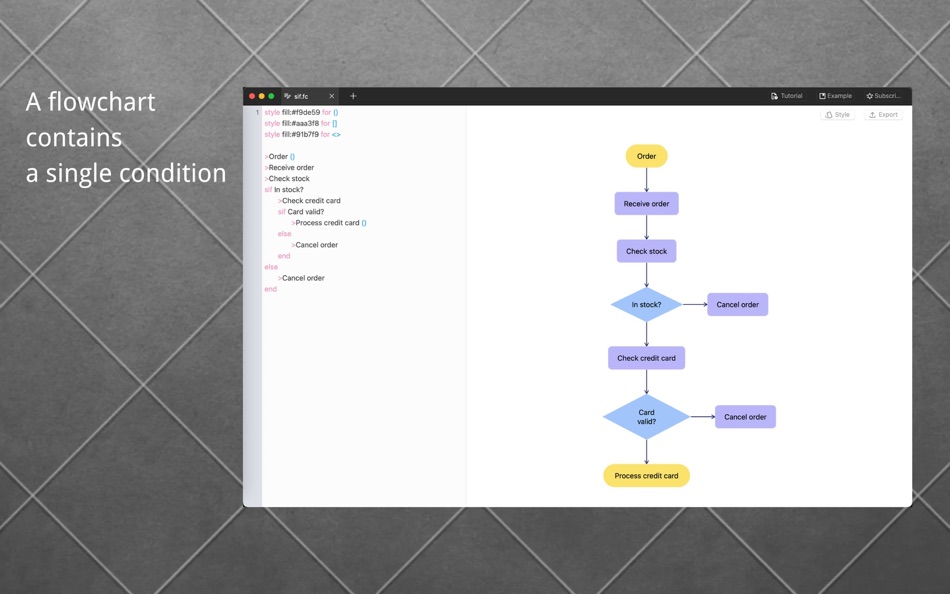Add a new tab with plus icon
Viewport: 950px width, 594px height.
point(353,96)
